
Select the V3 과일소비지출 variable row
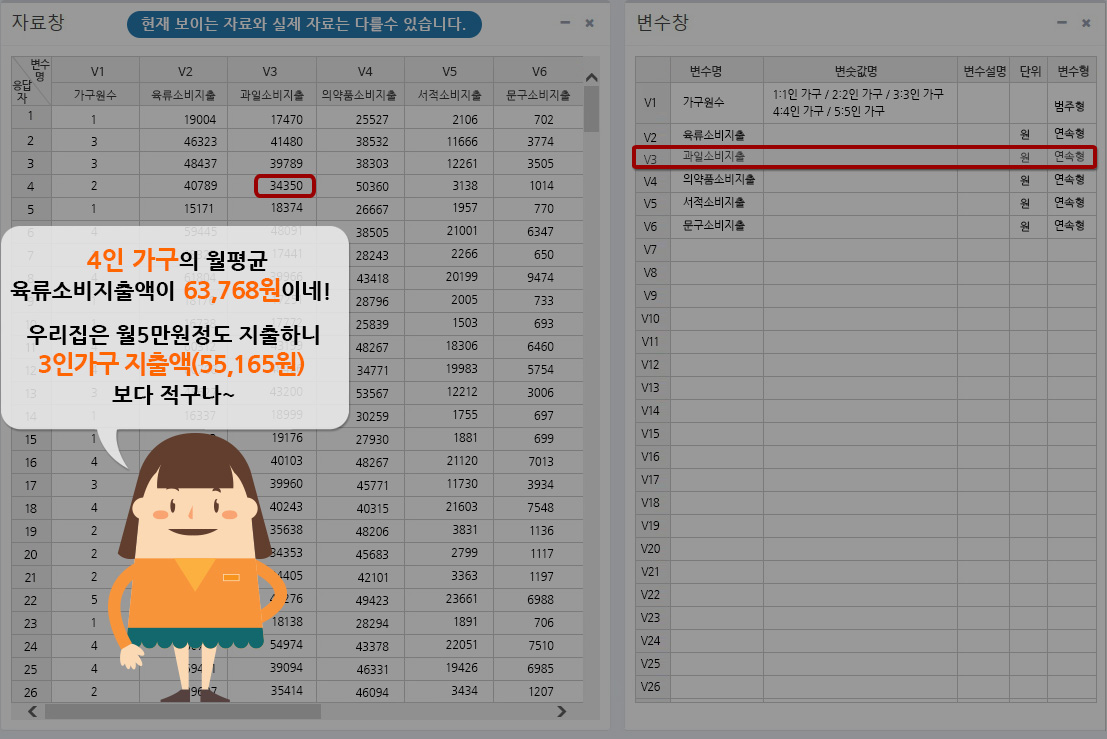point(866,157)
